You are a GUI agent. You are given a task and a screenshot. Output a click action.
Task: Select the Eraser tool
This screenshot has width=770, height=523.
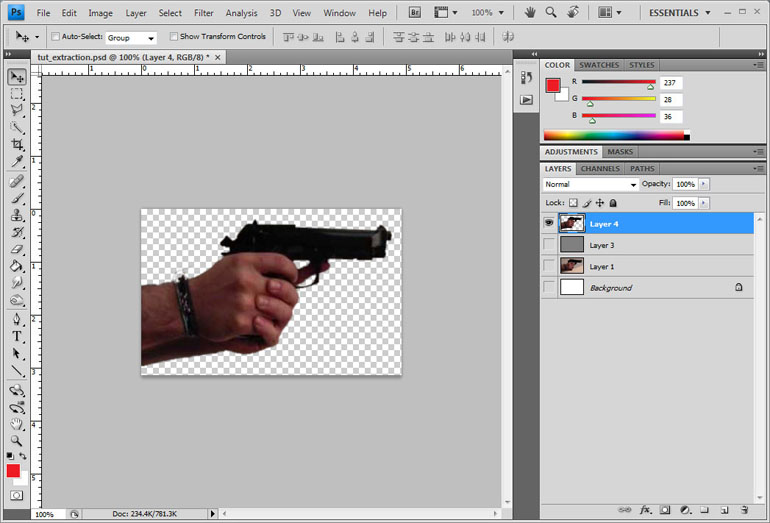coord(17,249)
